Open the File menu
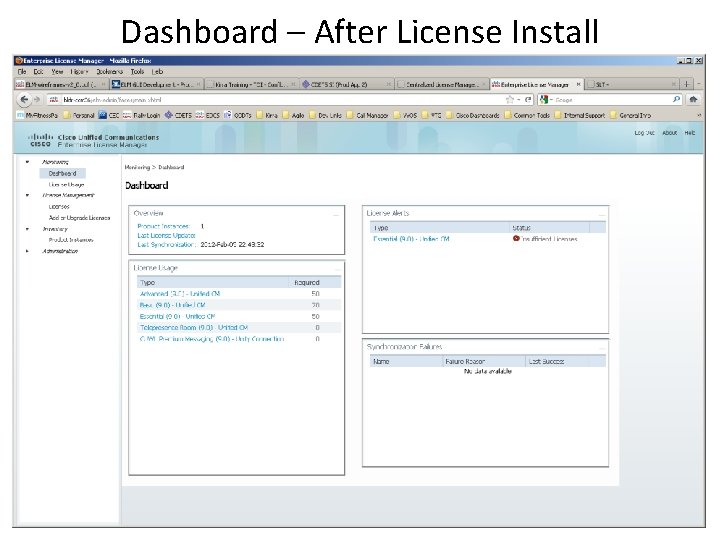Viewport: 720px width, 540px height. click(x=22, y=72)
